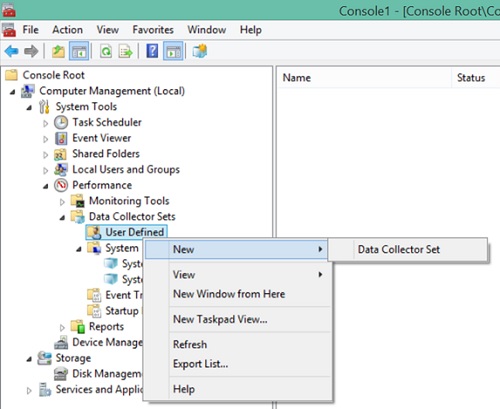
Task: Click the Name column header
Action: pyautogui.click(x=364, y=78)
